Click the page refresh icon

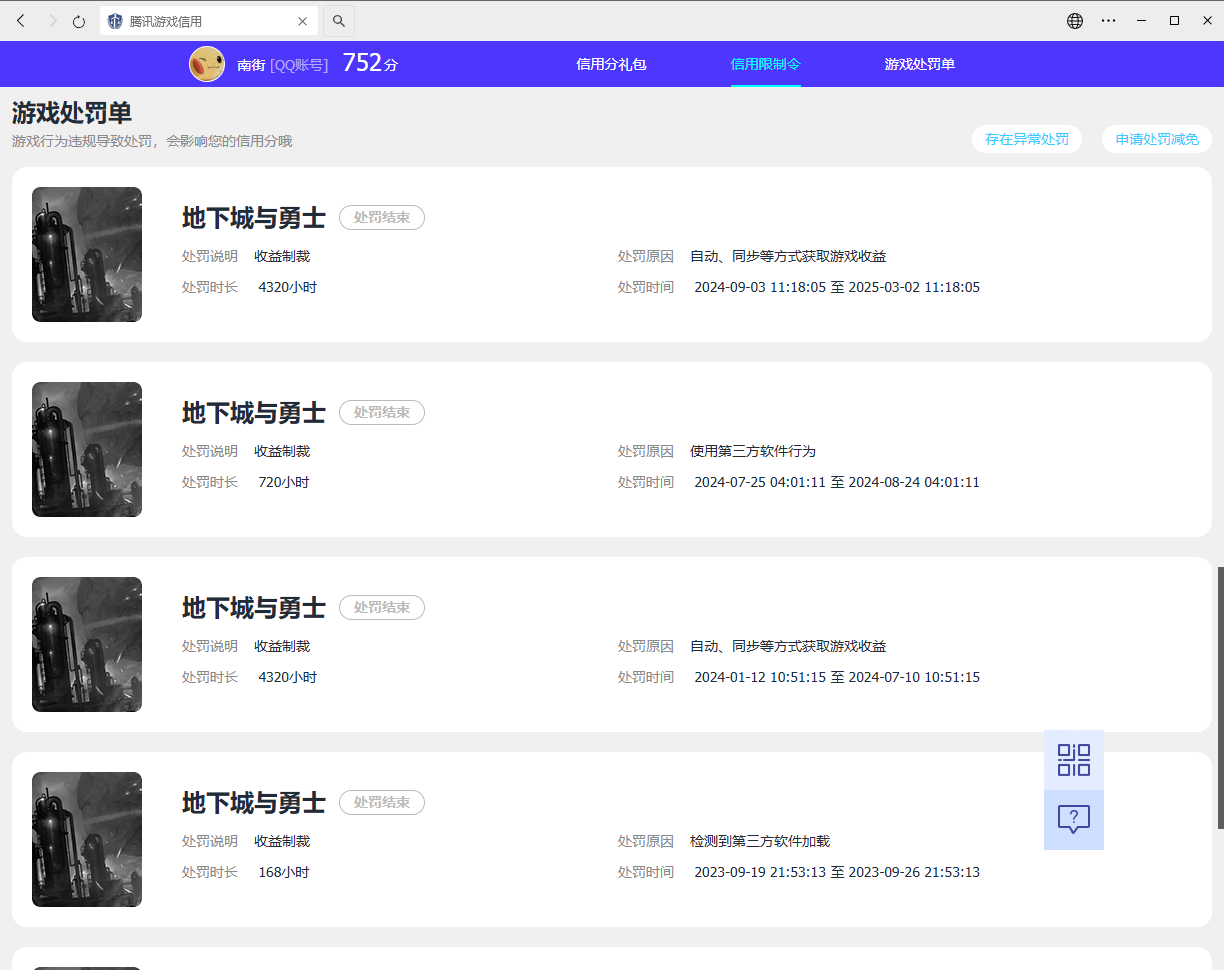click(79, 21)
